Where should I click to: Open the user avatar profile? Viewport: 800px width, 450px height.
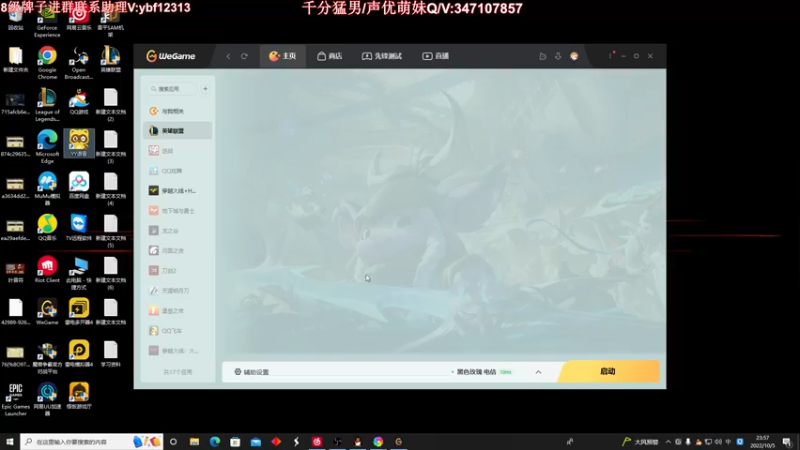tap(574, 56)
